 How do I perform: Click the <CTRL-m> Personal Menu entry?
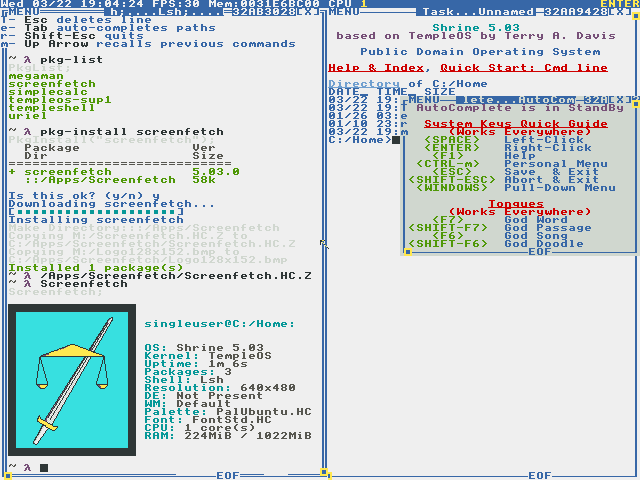[512, 164]
